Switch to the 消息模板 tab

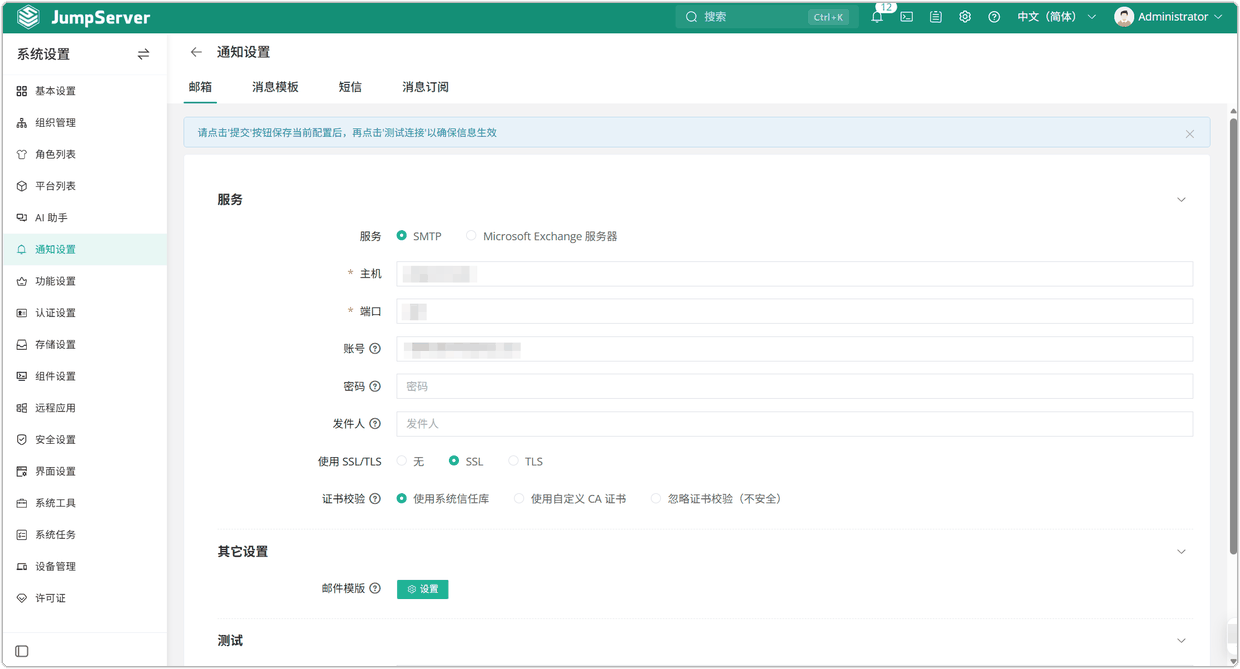click(x=275, y=87)
